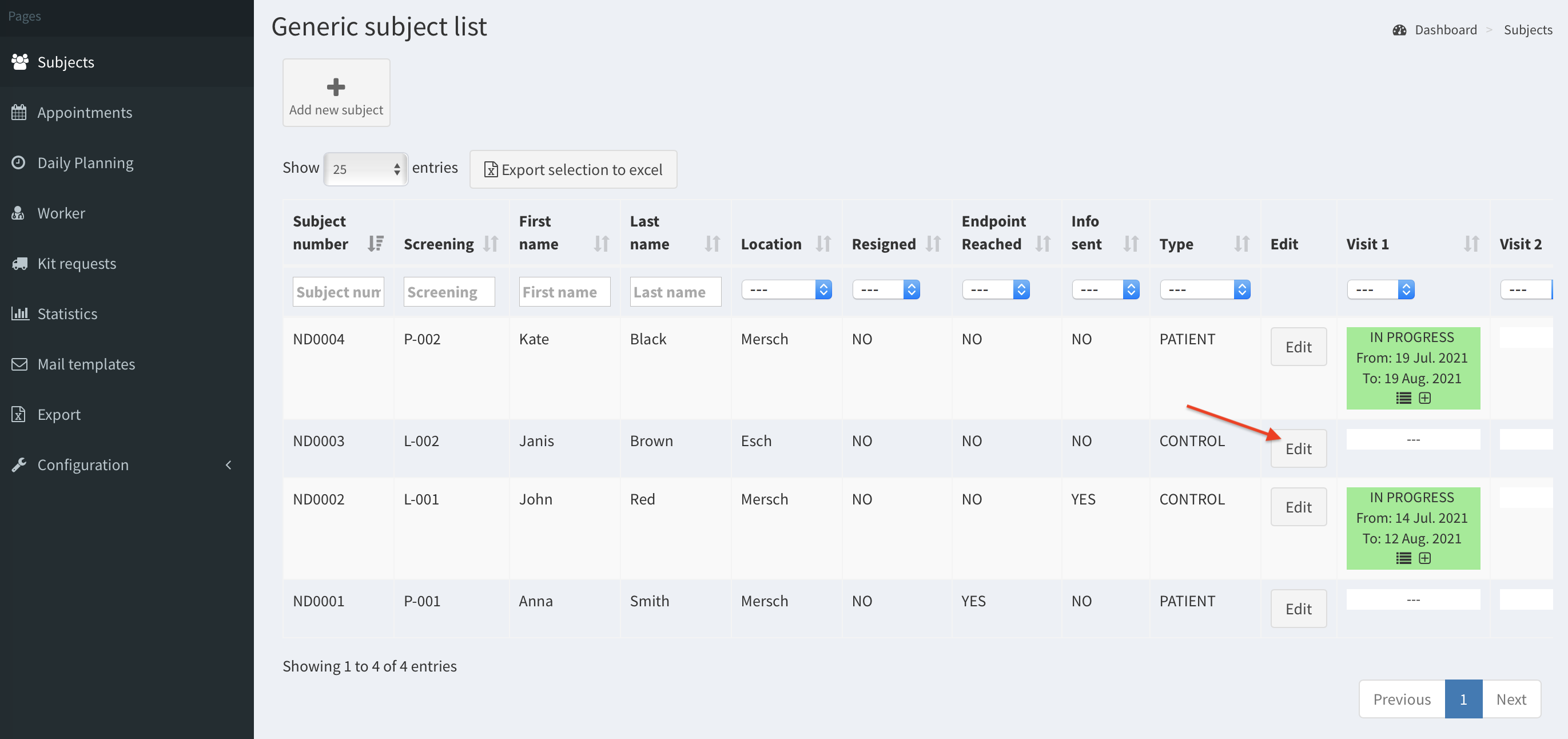Open Statistics from sidebar
1568x739 pixels.
click(x=67, y=313)
